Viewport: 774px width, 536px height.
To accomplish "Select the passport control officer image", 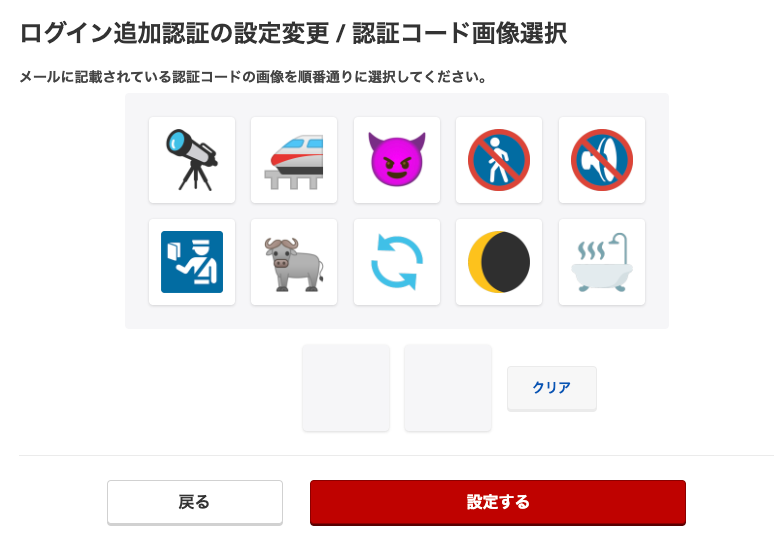I will click(x=192, y=262).
